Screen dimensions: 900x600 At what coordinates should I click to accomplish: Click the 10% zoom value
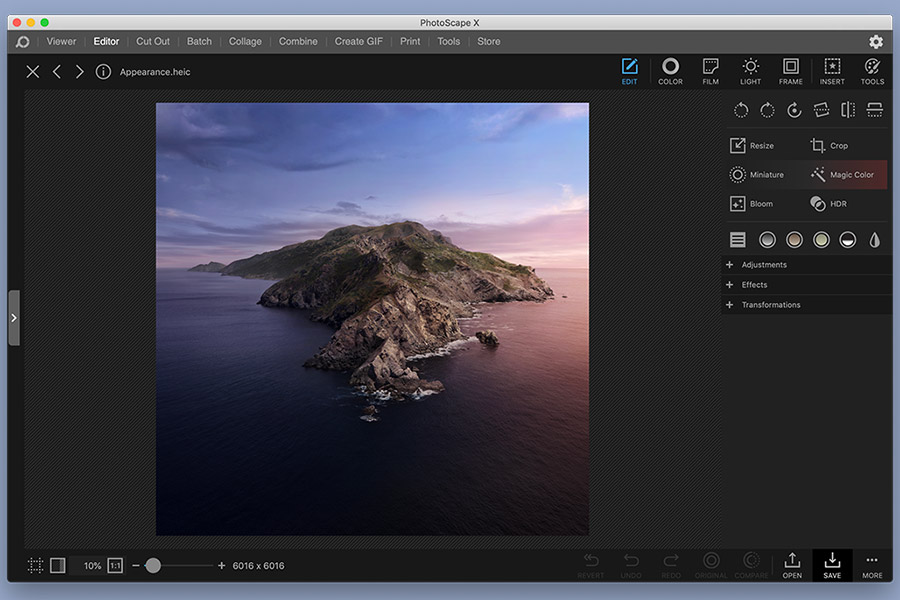coord(92,566)
